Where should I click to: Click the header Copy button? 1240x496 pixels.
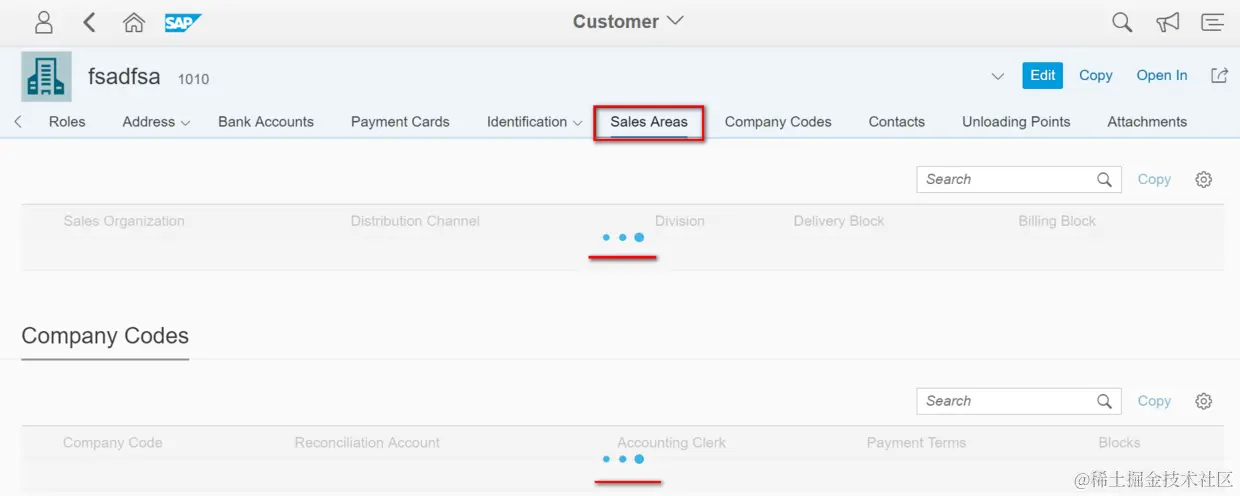[x=1096, y=75]
